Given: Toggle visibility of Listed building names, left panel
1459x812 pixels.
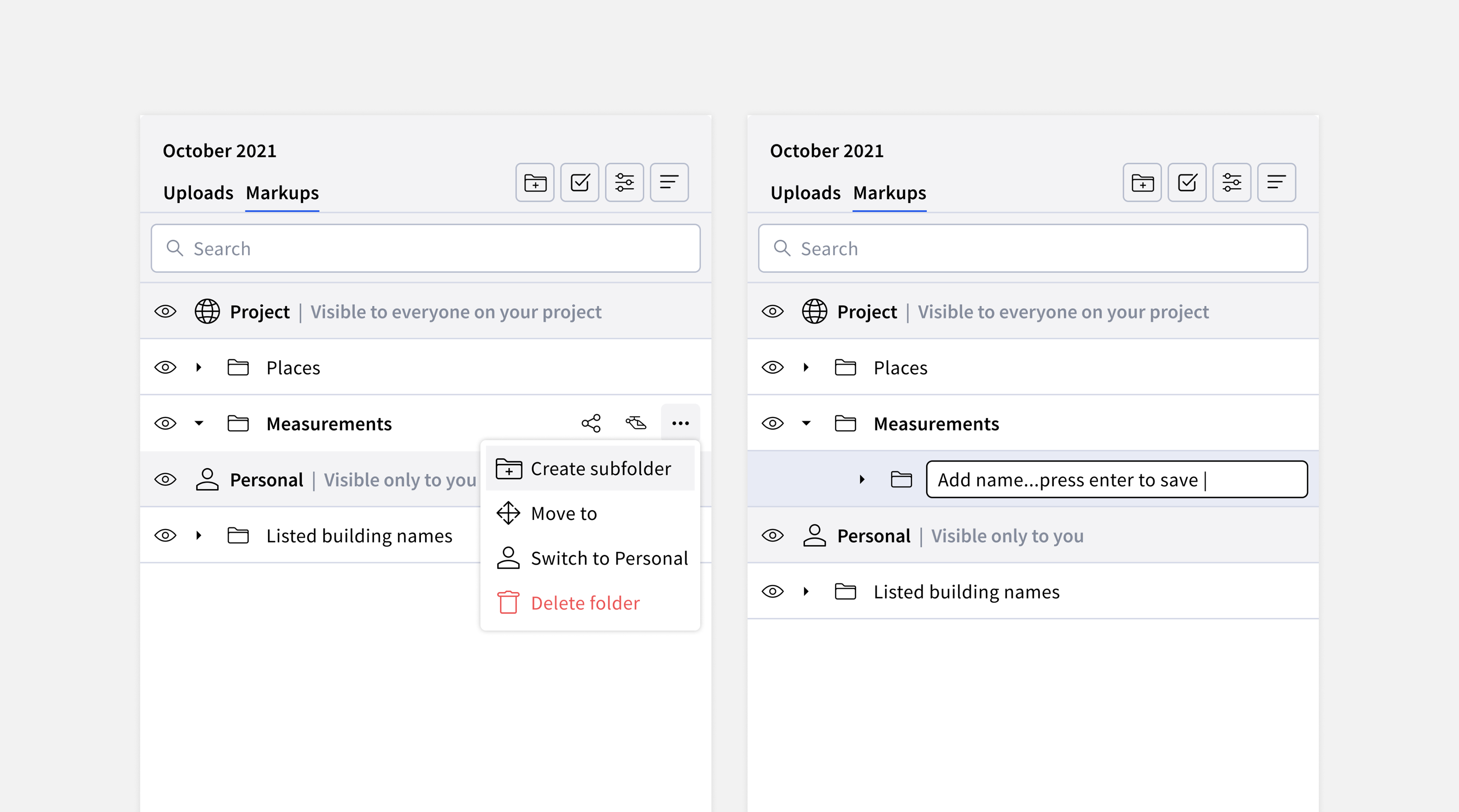Looking at the screenshot, I should [x=165, y=536].
